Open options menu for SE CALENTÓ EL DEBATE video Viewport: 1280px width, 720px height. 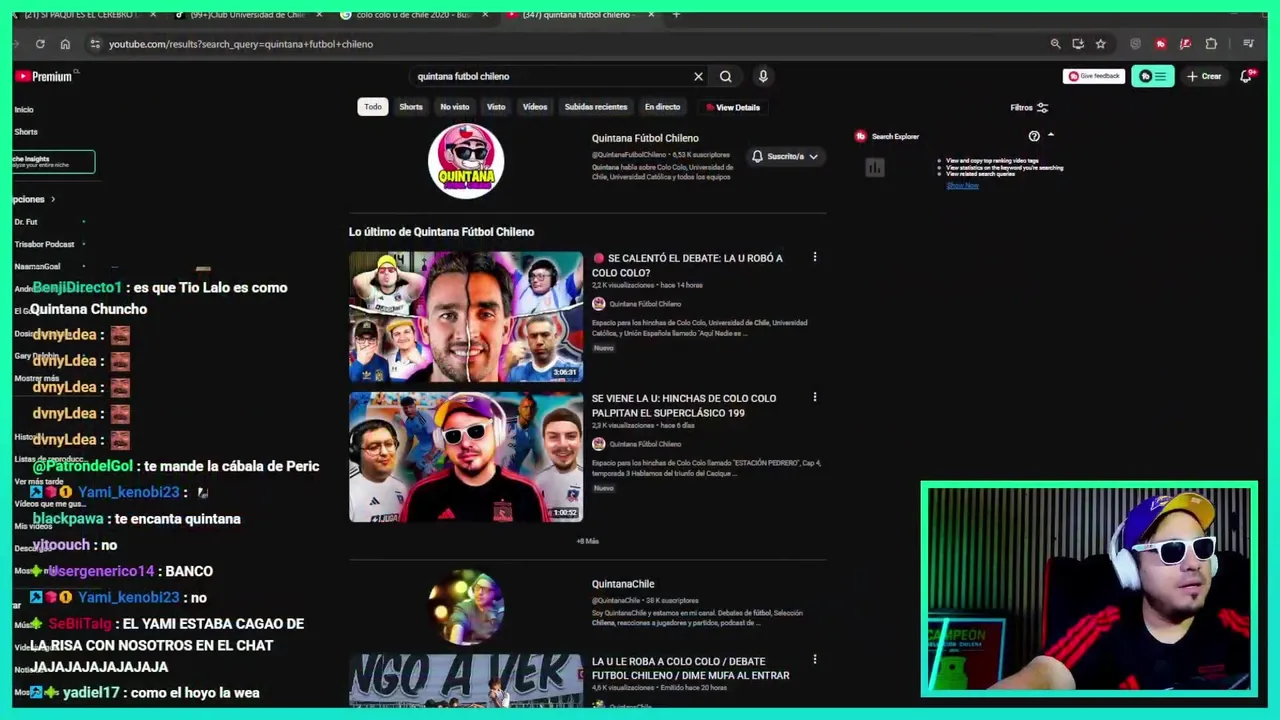(815, 258)
